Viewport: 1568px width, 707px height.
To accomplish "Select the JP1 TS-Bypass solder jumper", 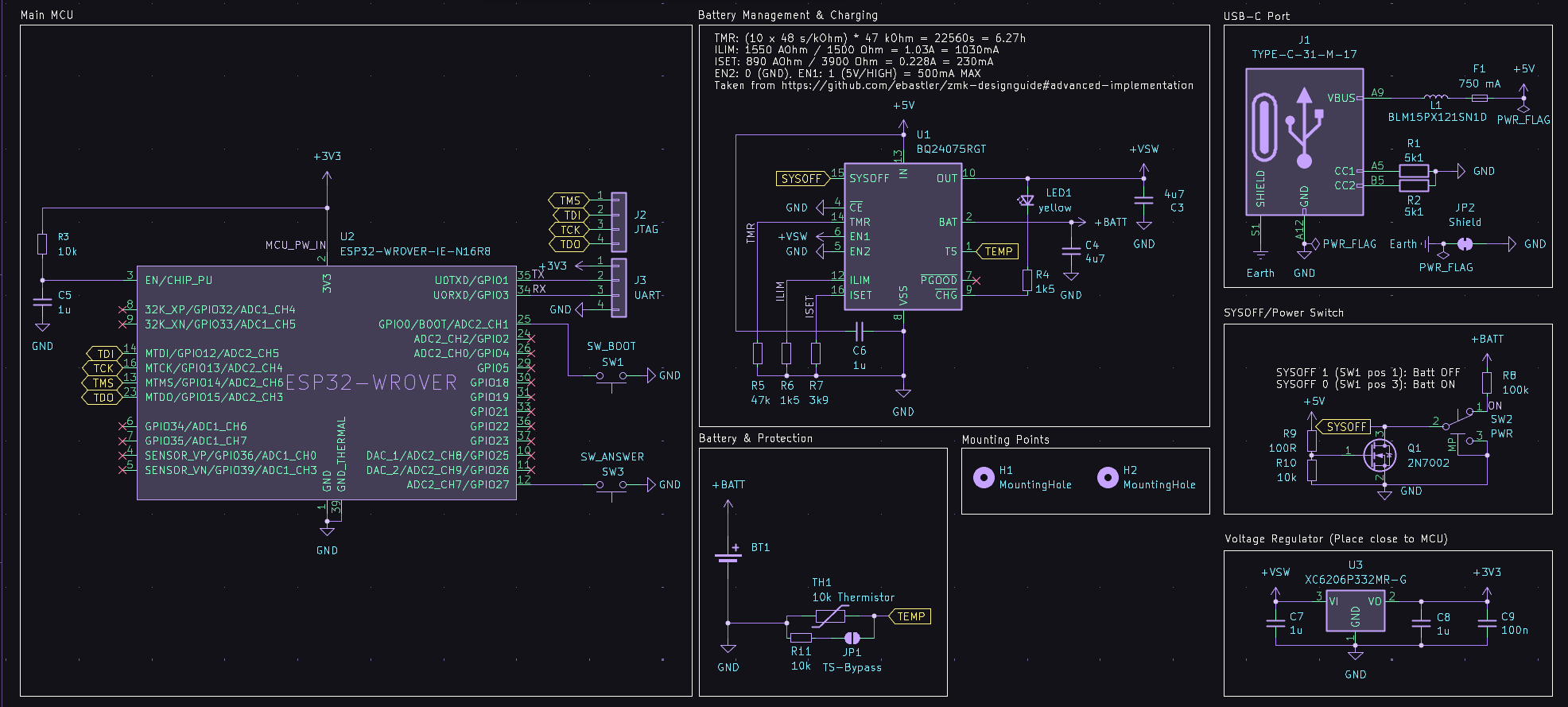I will 852,638.
